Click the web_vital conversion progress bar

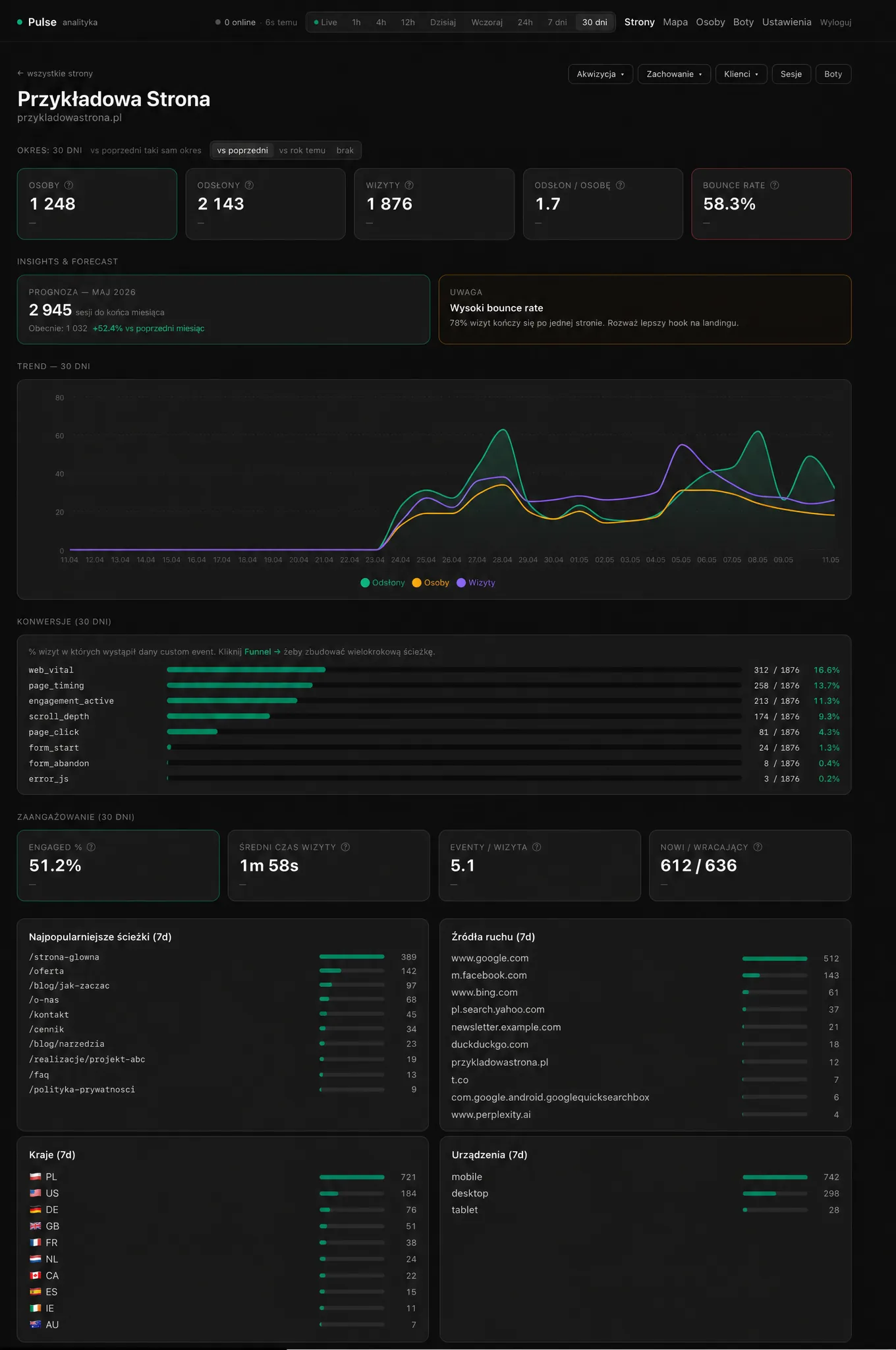coord(454,670)
